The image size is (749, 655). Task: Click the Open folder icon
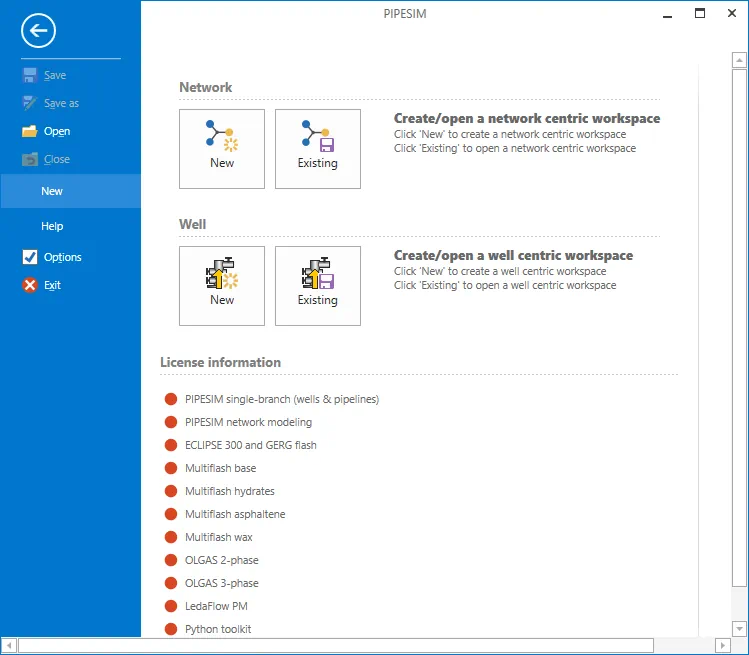pos(30,131)
